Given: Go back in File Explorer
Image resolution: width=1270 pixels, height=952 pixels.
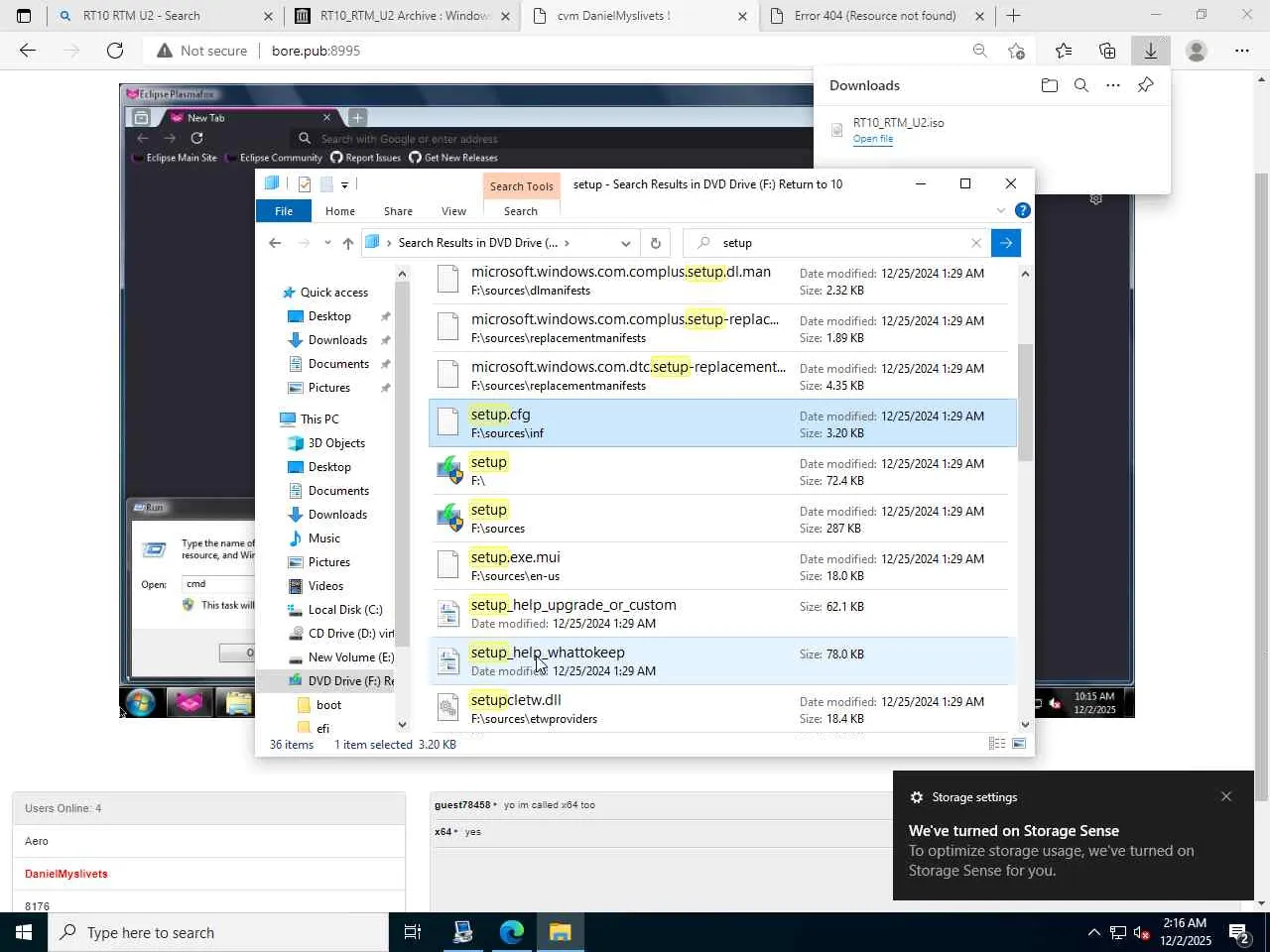Looking at the screenshot, I should pyautogui.click(x=275, y=243).
